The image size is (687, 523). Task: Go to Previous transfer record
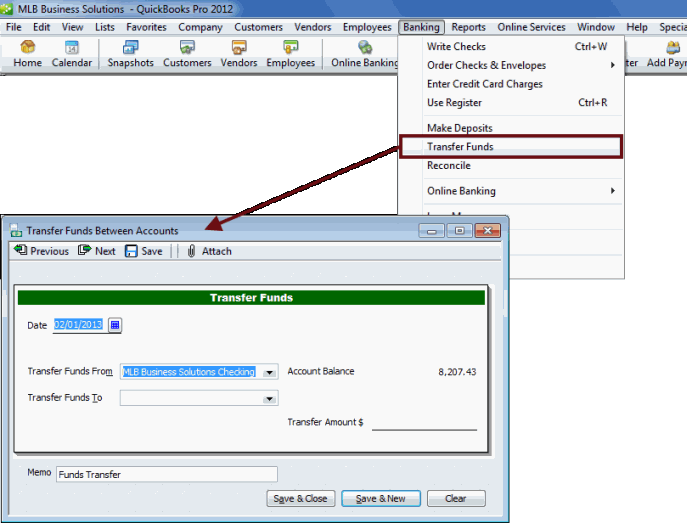(x=42, y=251)
